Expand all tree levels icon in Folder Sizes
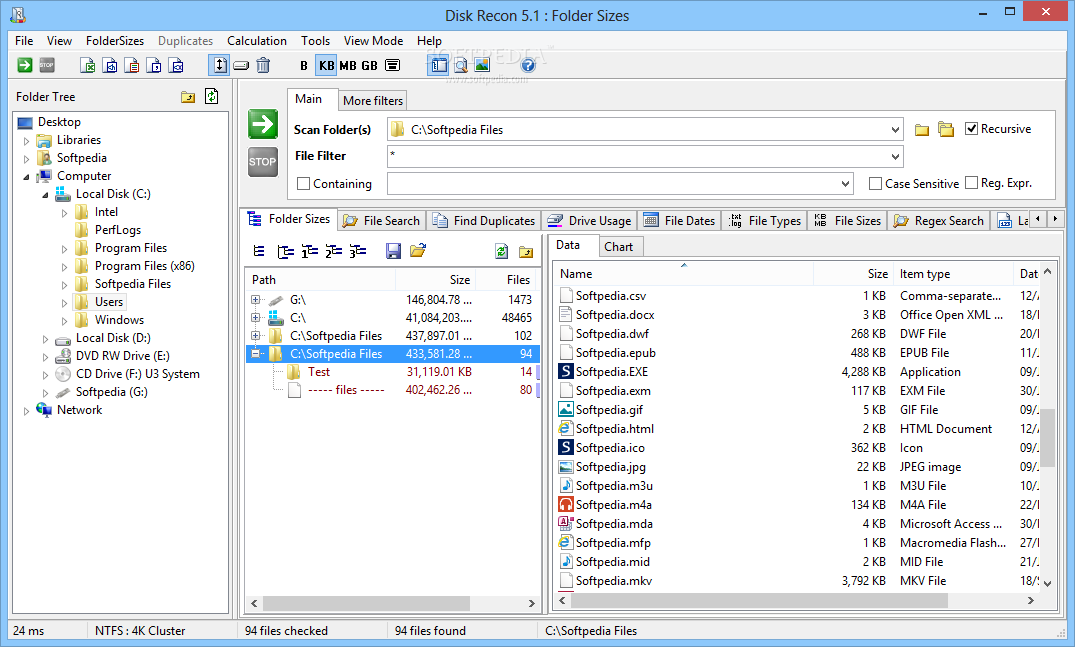 (x=285, y=251)
